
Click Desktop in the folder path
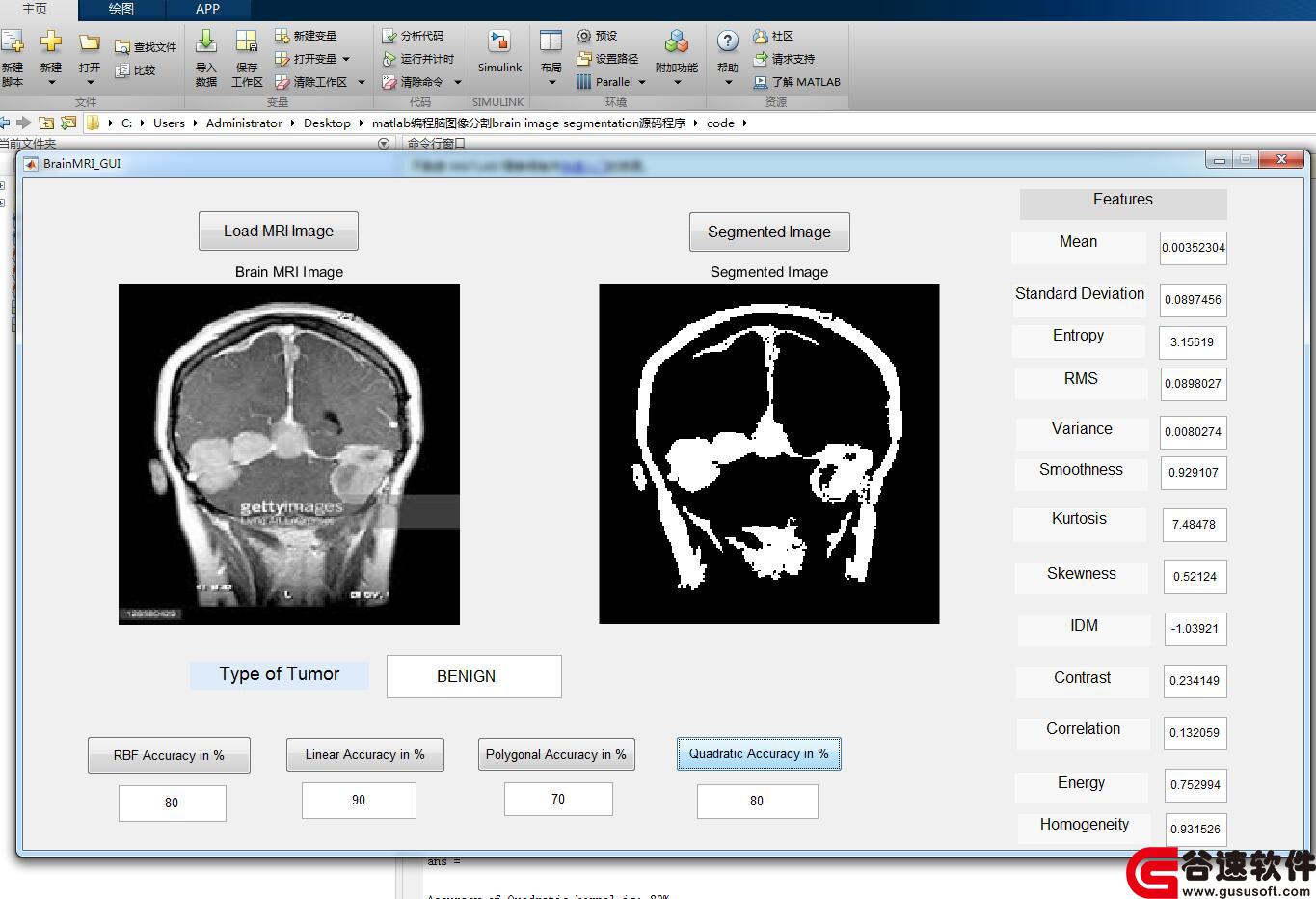tap(327, 123)
